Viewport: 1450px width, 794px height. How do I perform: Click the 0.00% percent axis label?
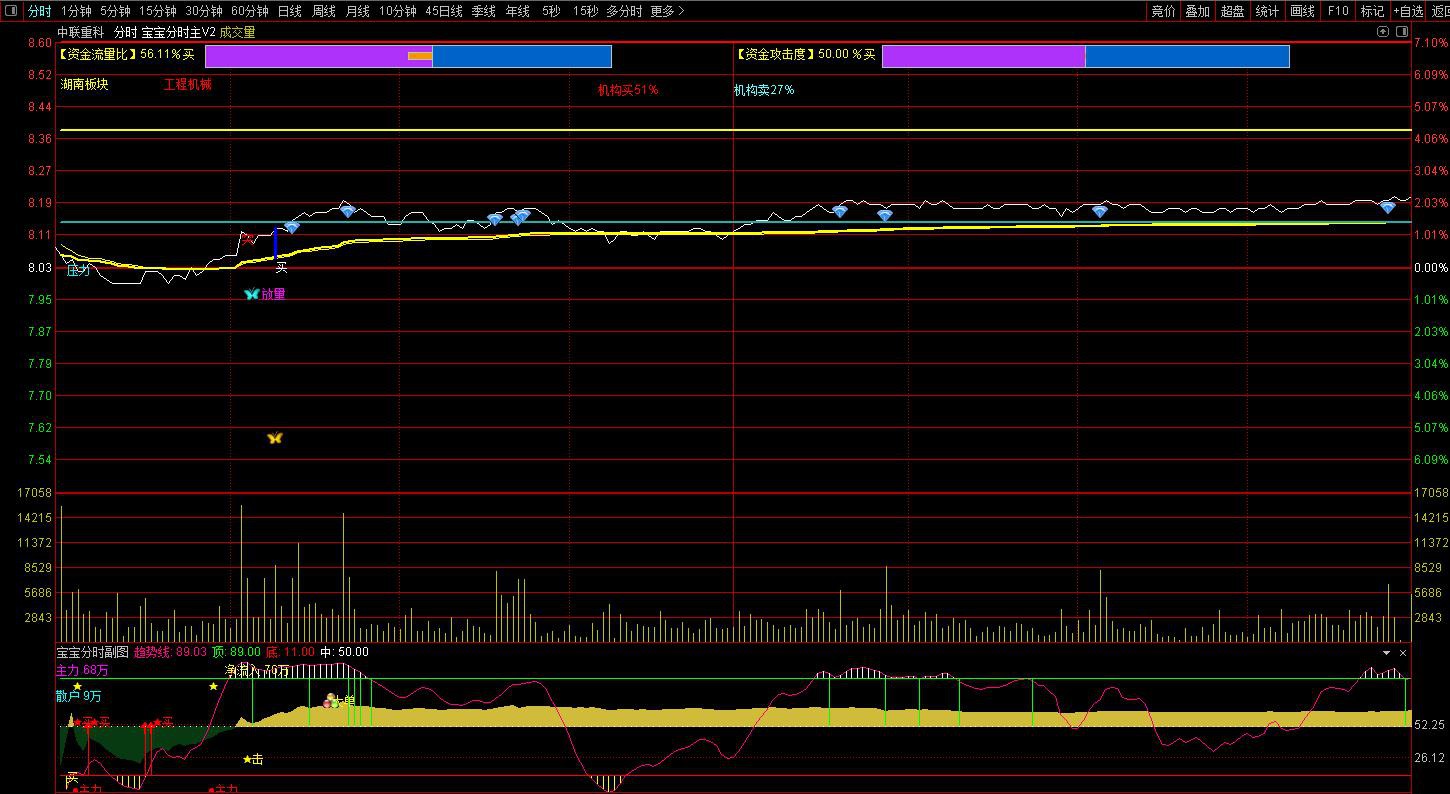pyautogui.click(x=1430, y=267)
